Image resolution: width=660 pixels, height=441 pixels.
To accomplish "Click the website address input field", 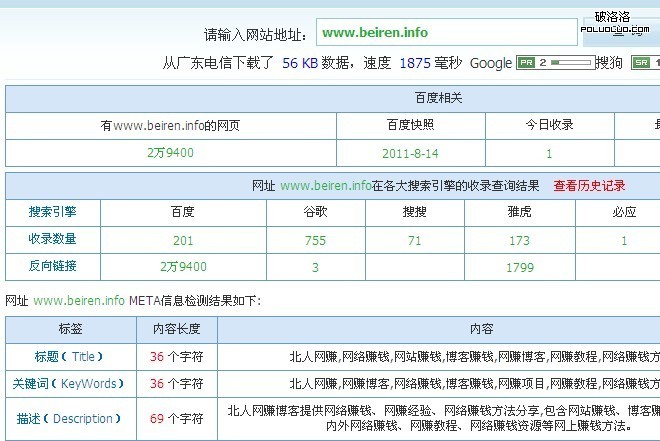I will [447, 32].
